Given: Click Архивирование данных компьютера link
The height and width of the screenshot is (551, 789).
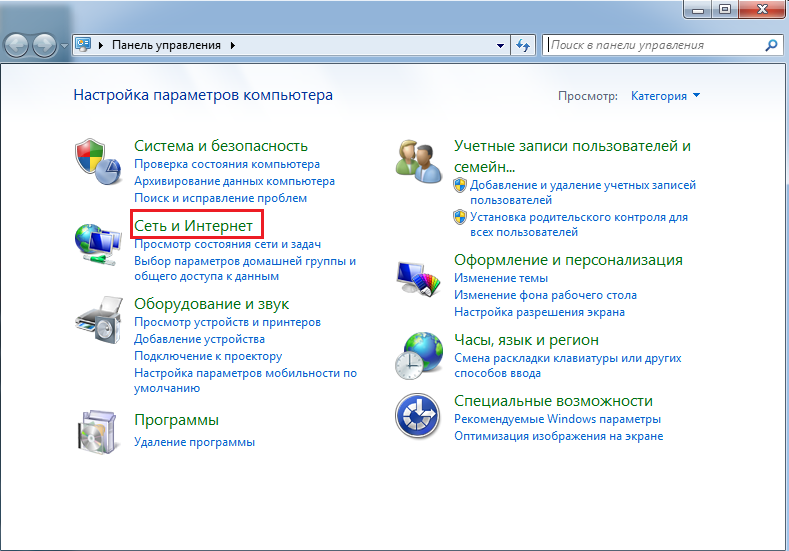Looking at the screenshot, I should tap(234, 181).
